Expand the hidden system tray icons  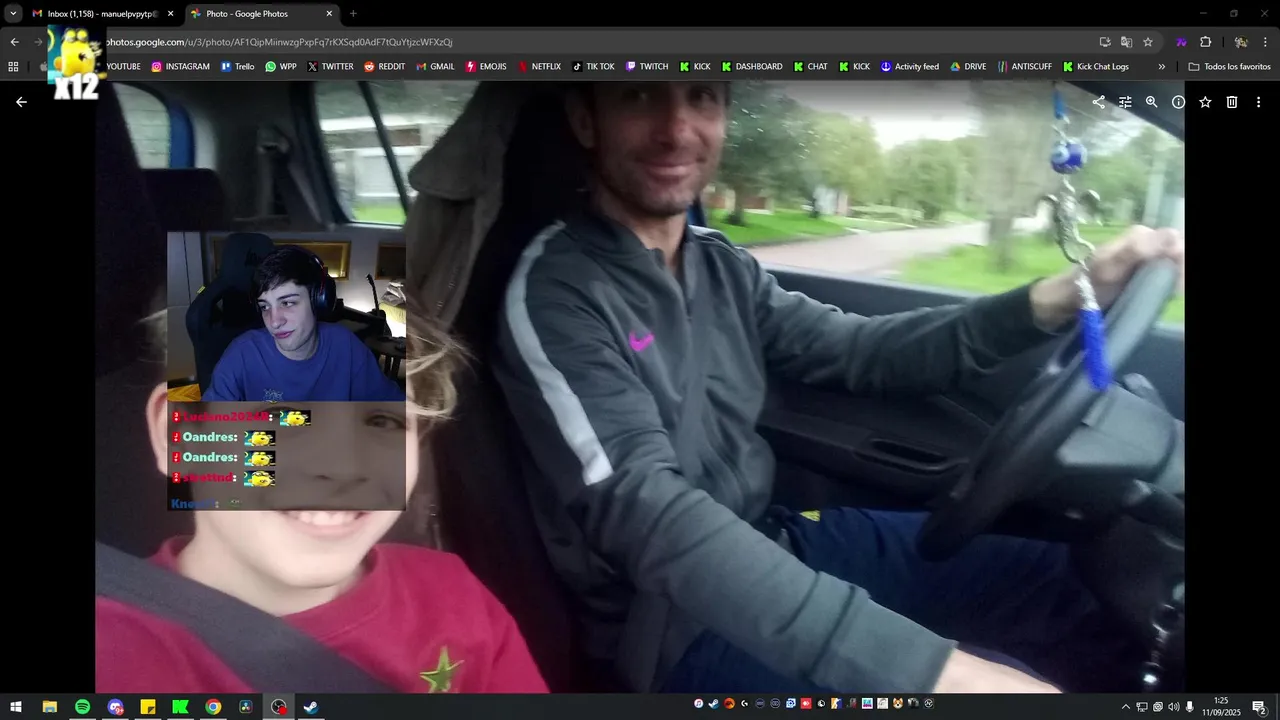click(x=1125, y=707)
